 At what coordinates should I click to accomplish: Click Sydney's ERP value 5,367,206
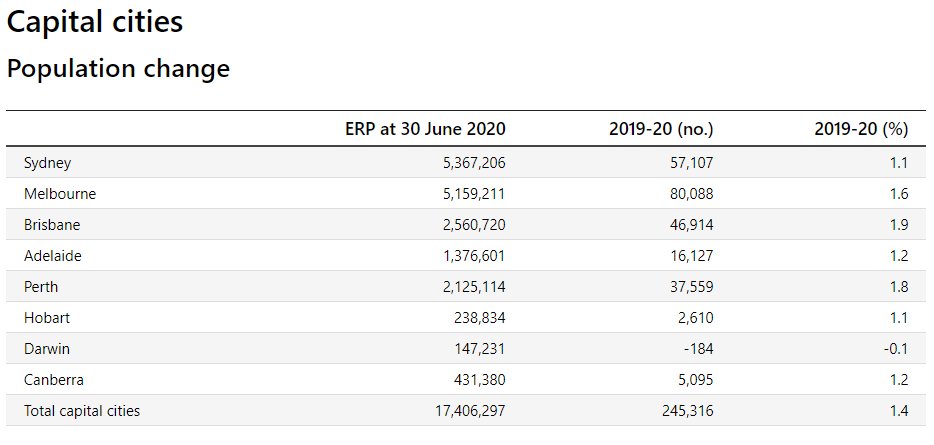[472, 163]
